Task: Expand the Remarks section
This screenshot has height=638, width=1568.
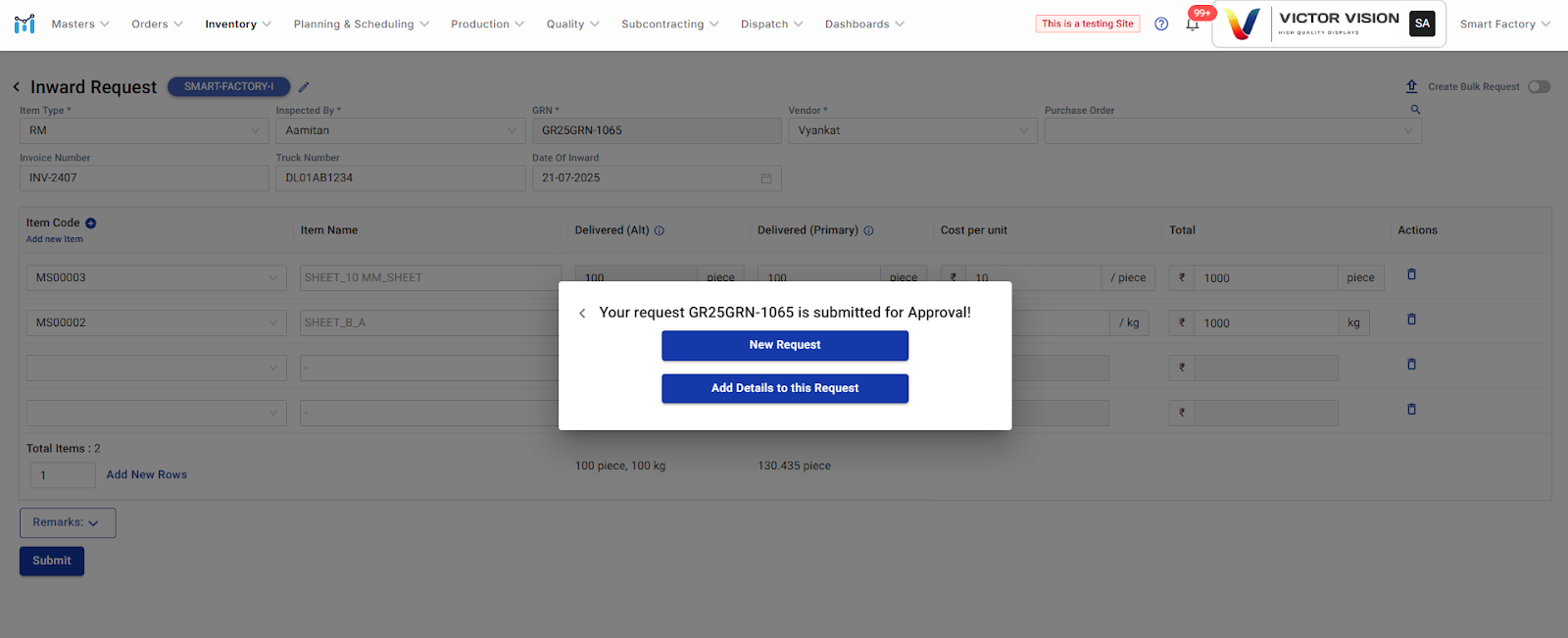Action: [x=67, y=523]
